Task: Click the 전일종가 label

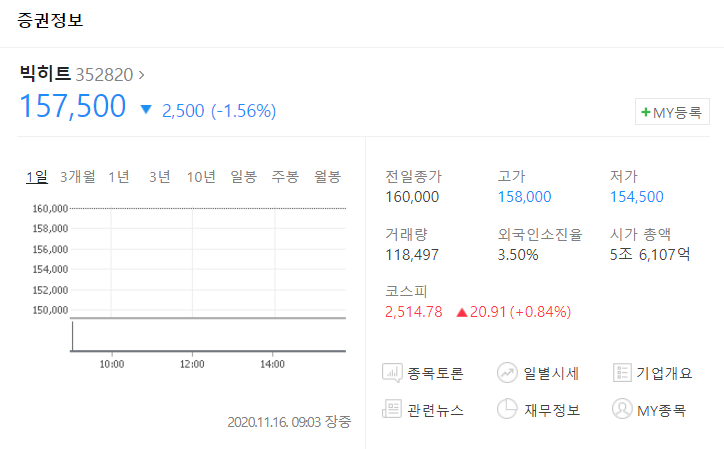Action: [x=413, y=176]
